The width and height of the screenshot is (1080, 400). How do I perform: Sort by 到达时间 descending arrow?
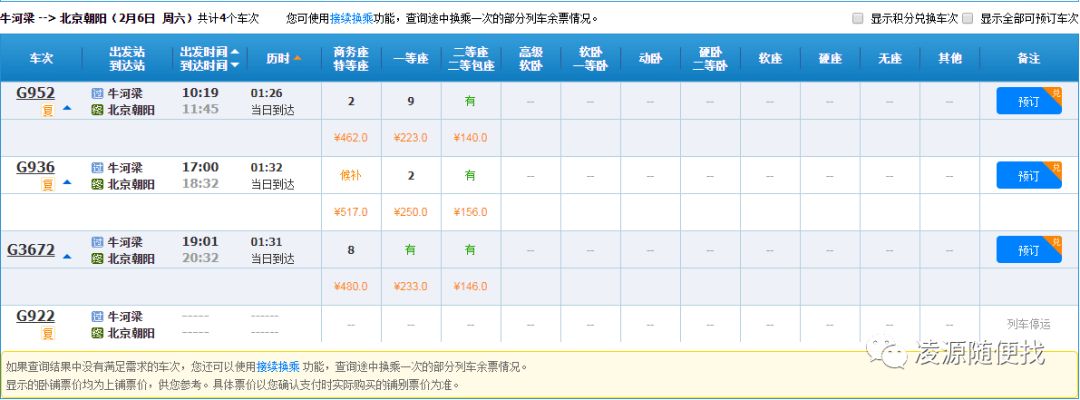234,65
